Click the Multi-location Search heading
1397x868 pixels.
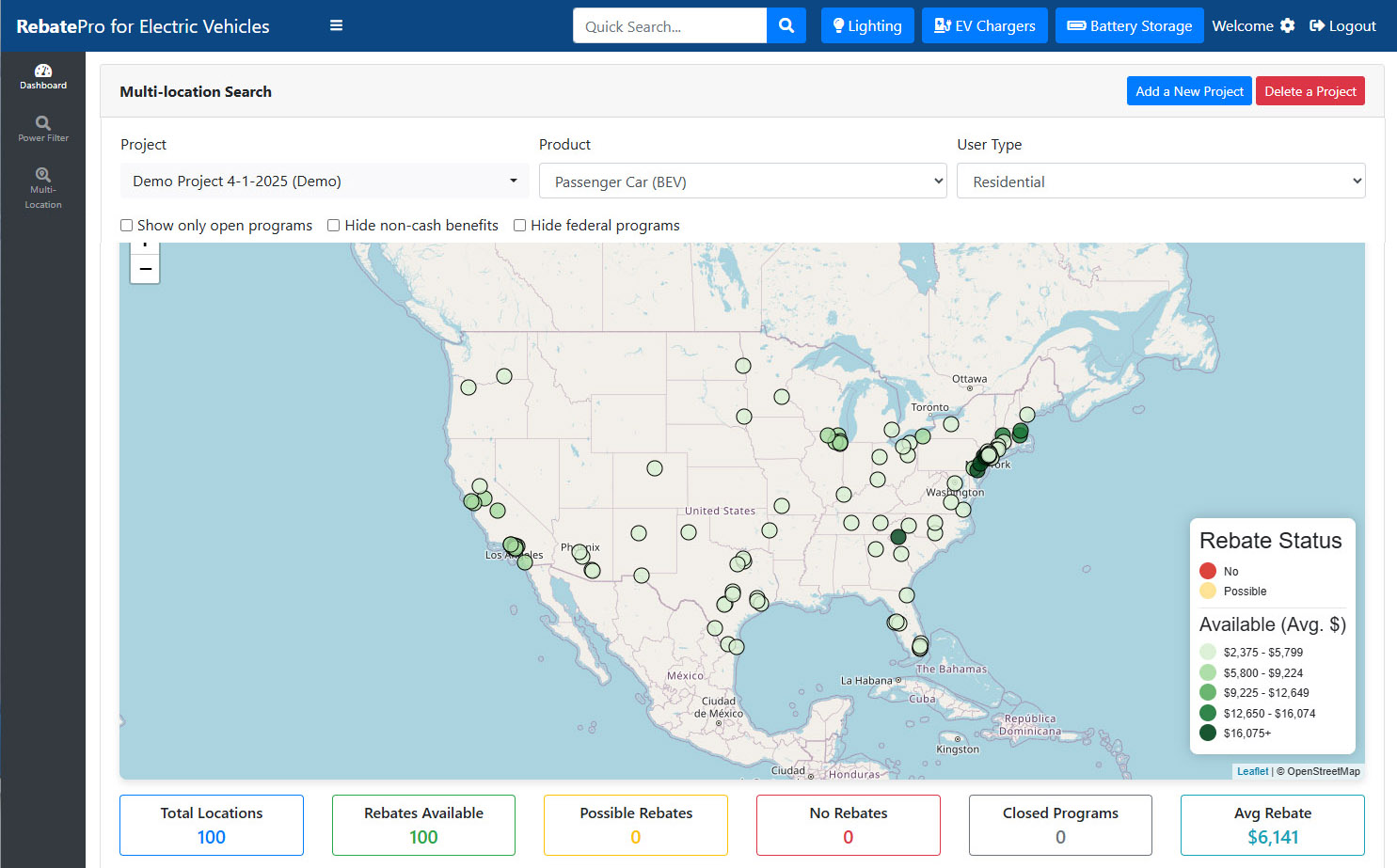pyautogui.click(x=196, y=91)
